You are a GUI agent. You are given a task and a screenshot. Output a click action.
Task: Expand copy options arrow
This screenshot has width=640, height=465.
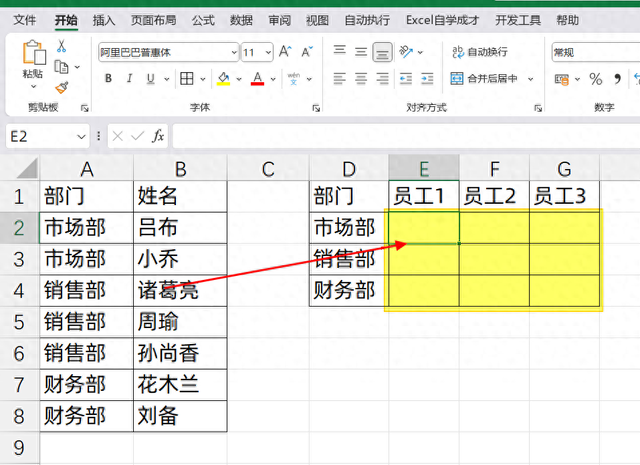(x=77, y=67)
